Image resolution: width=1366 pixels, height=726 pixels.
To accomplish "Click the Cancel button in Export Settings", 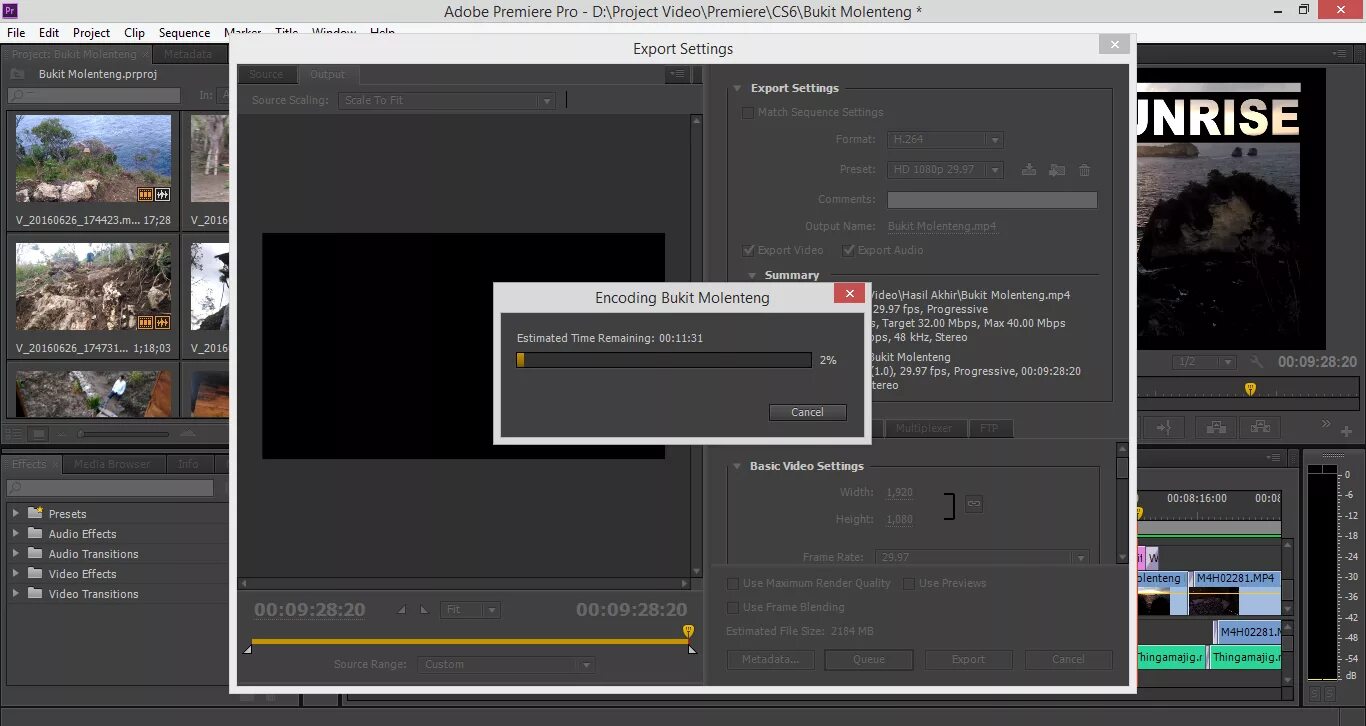I will [1068, 659].
